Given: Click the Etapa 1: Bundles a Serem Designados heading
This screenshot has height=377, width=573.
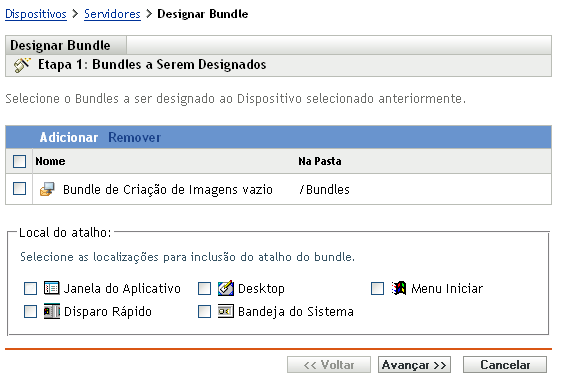Looking at the screenshot, I should point(152,65).
